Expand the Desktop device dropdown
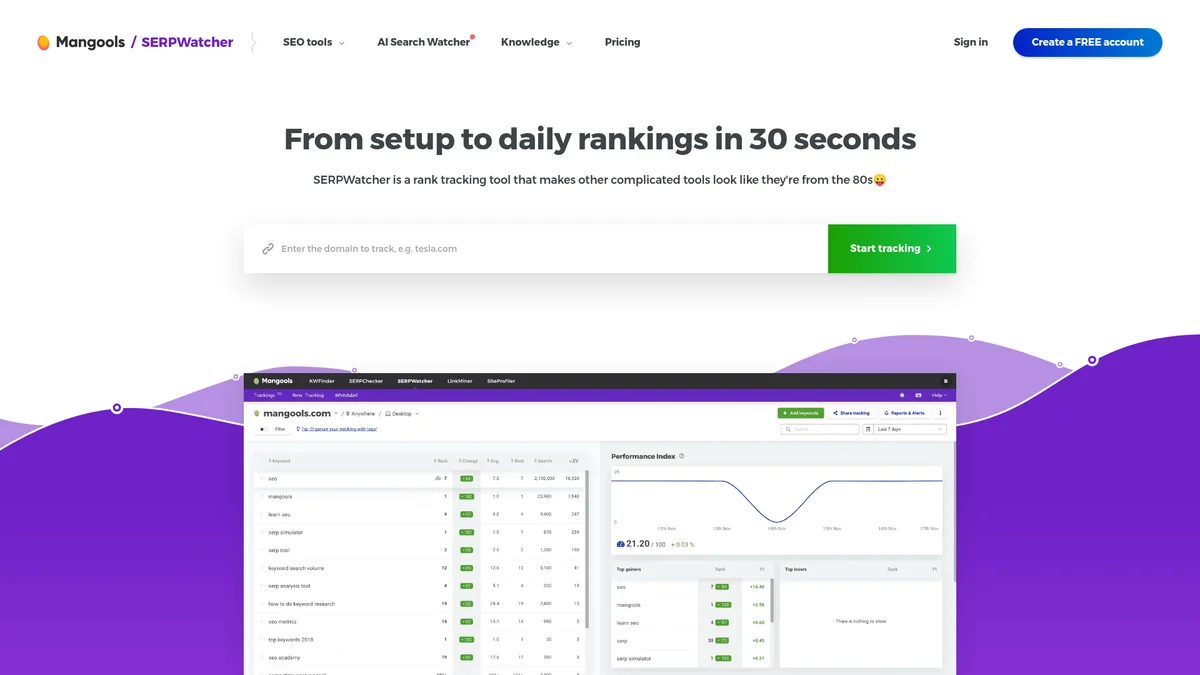The image size is (1200, 675). (402, 413)
